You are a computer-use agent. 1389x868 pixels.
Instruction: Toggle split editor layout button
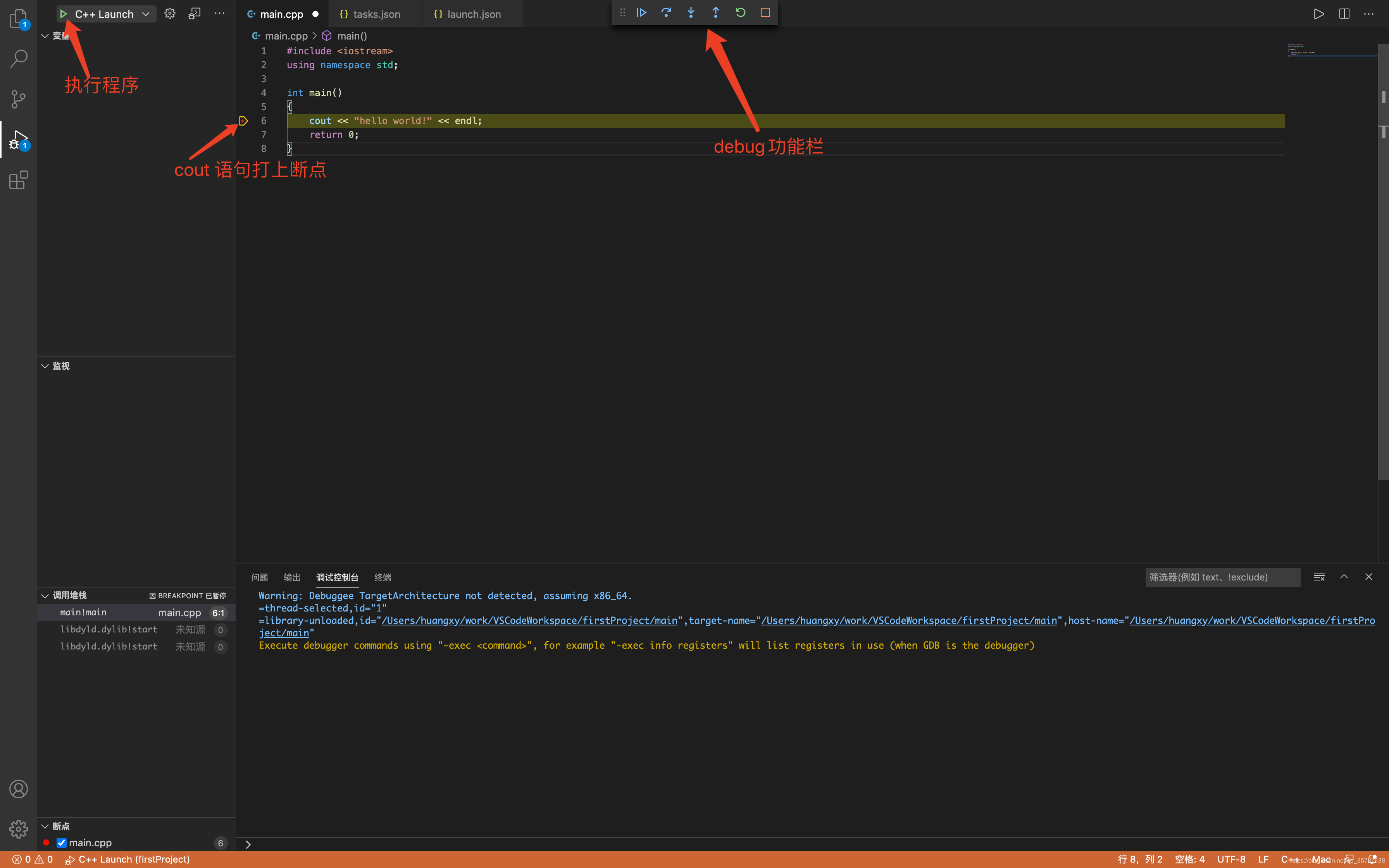pos(1344,14)
